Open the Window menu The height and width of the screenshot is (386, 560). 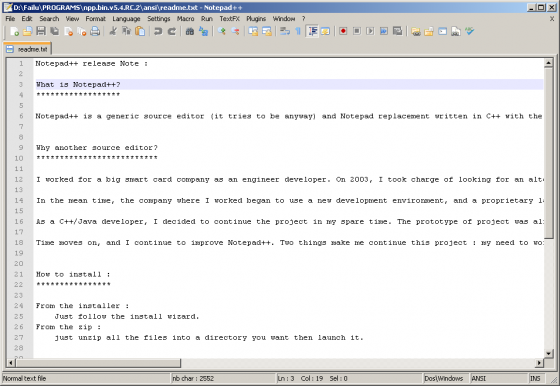(x=284, y=19)
